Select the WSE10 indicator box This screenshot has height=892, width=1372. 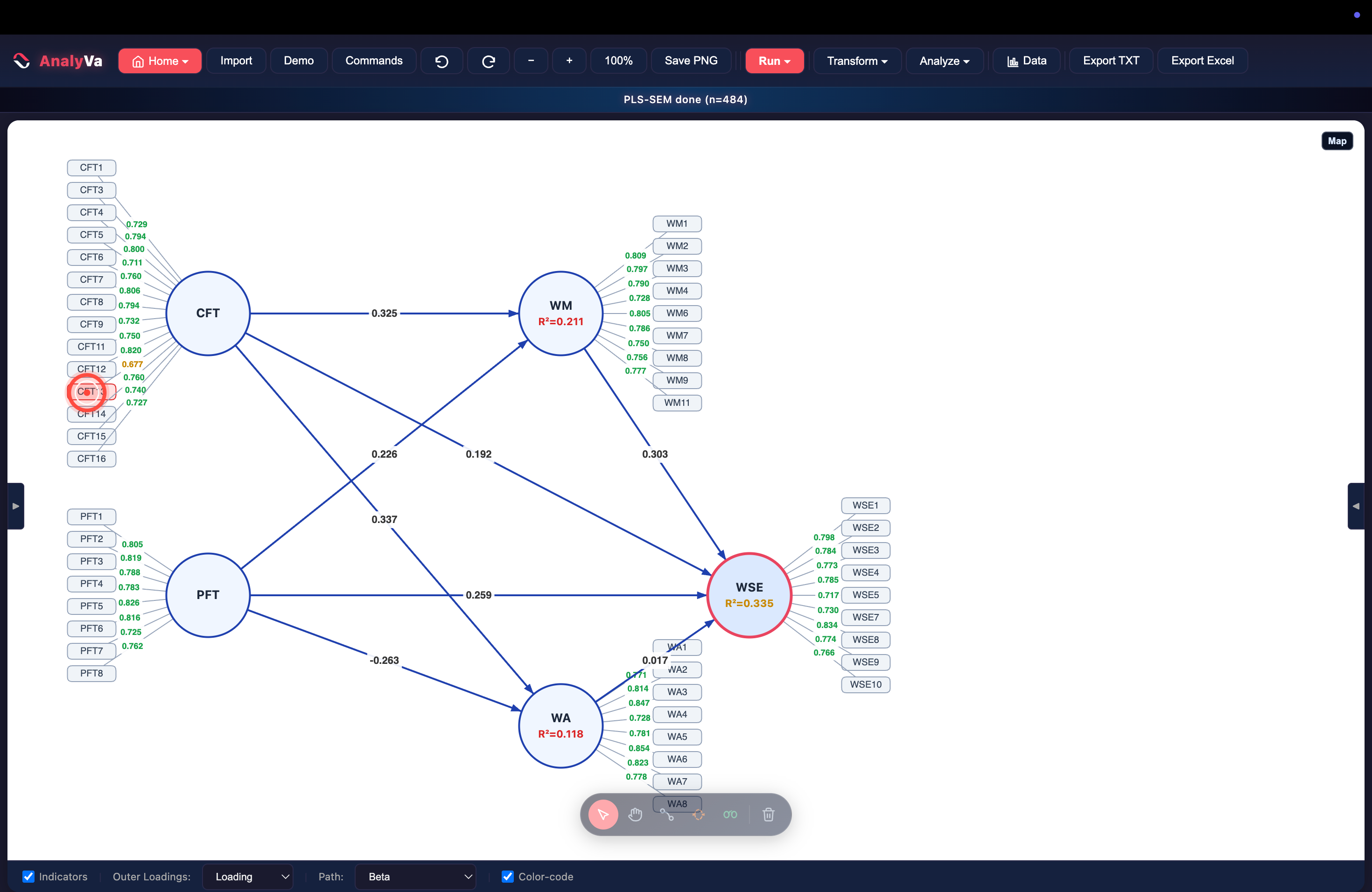tap(866, 684)
